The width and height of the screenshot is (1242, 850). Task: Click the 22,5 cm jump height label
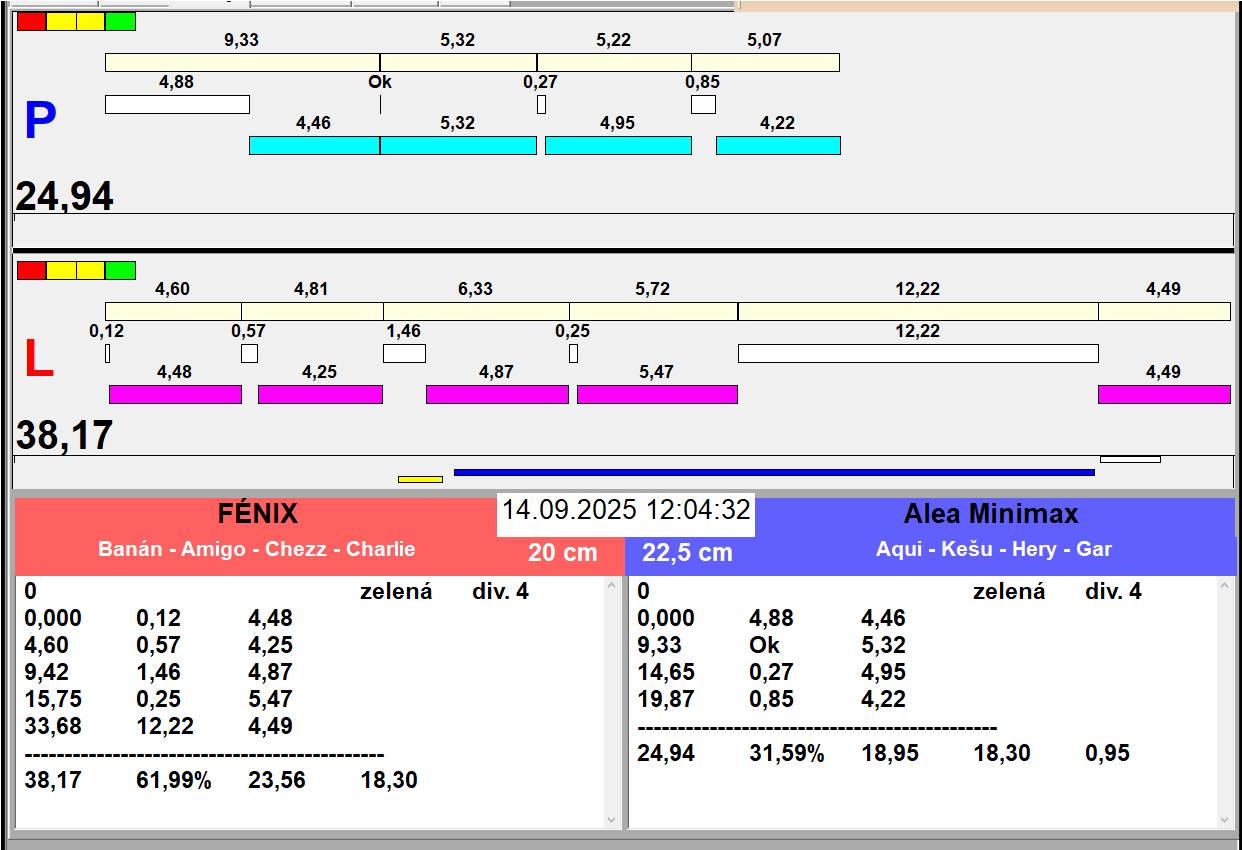tap(687, 553)
